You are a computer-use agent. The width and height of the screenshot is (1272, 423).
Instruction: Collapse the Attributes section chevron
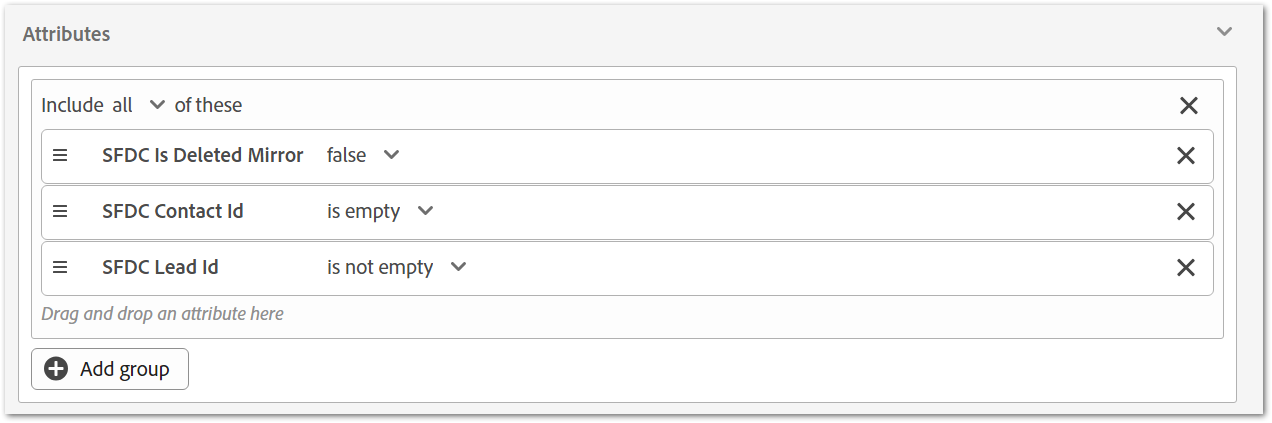point(1224,32)
